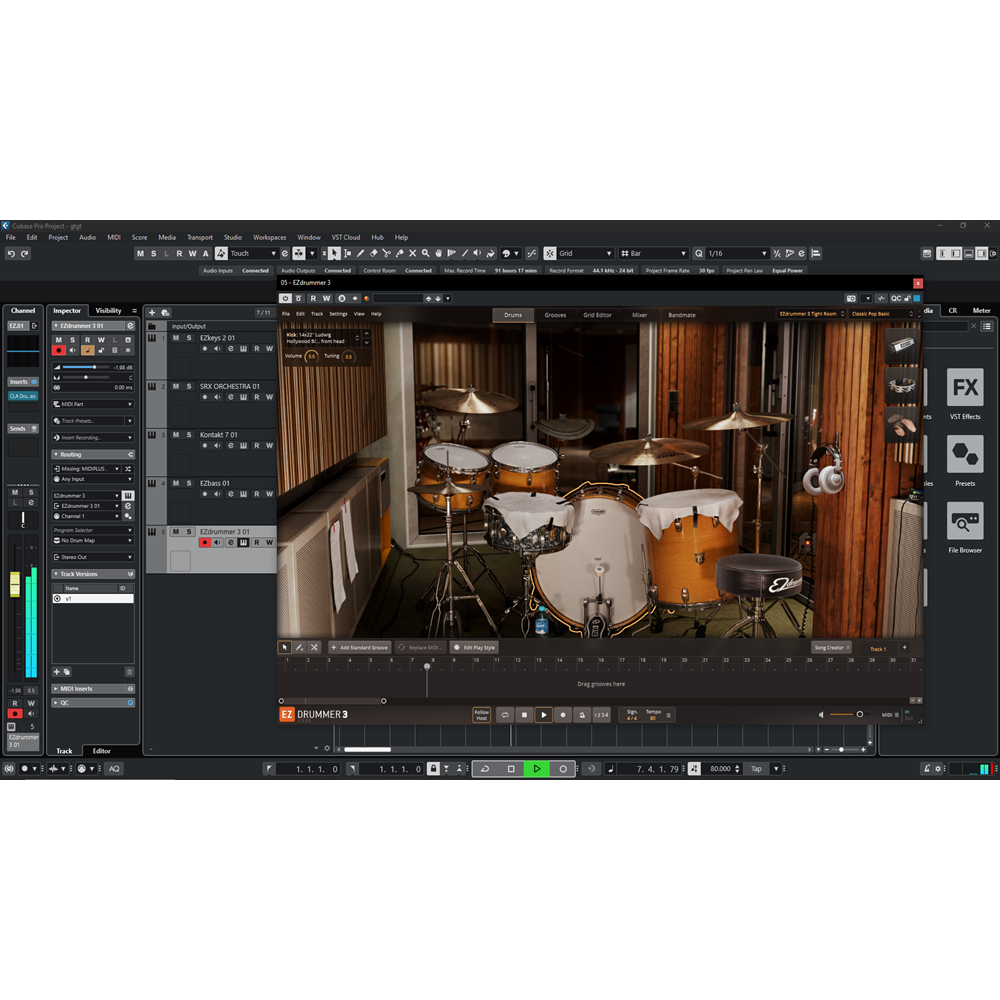Open the 1/16 quantize preset dropdown
Viewport: 1000px width, 1000px height.
(737, 253)
